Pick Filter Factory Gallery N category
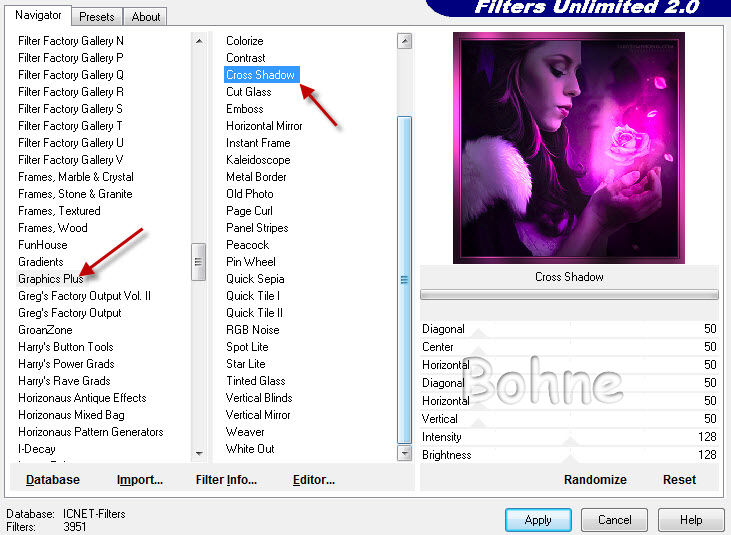The width and height of the screenshot is (731, 535). point(71,41)
